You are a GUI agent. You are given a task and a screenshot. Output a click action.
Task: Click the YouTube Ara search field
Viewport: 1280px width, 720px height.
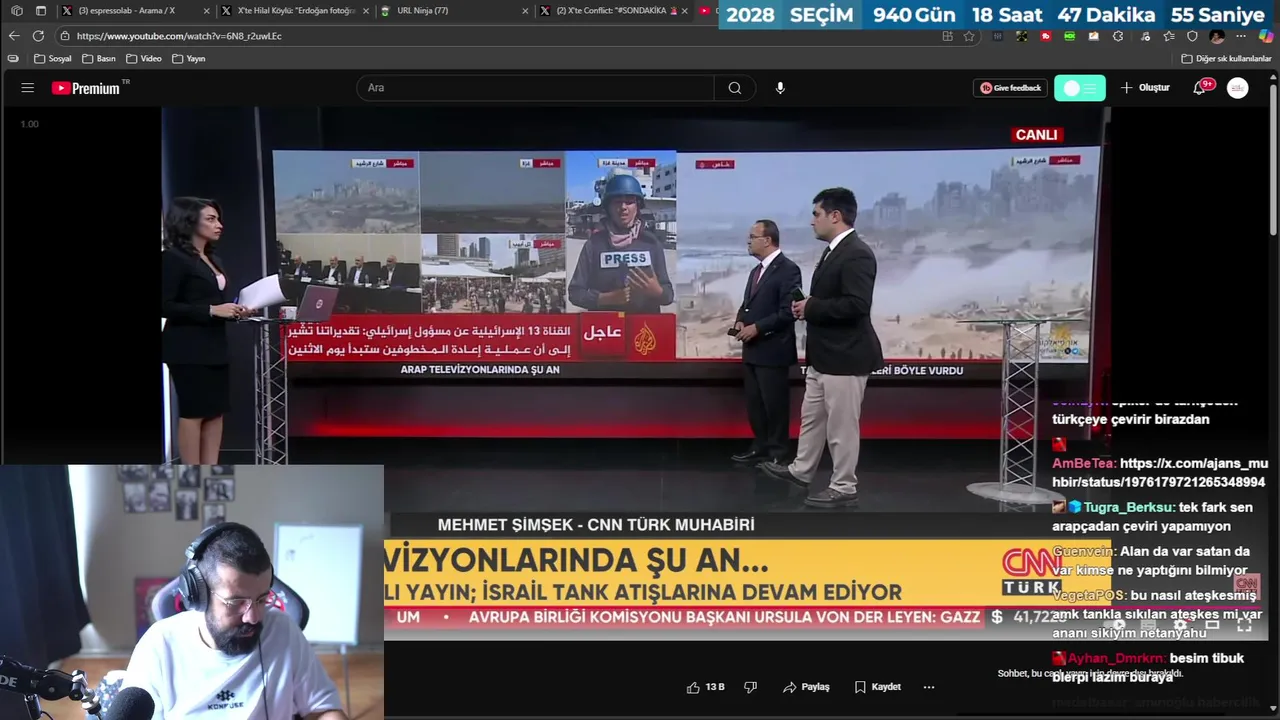pyautogui.click(x=535, y=88)
